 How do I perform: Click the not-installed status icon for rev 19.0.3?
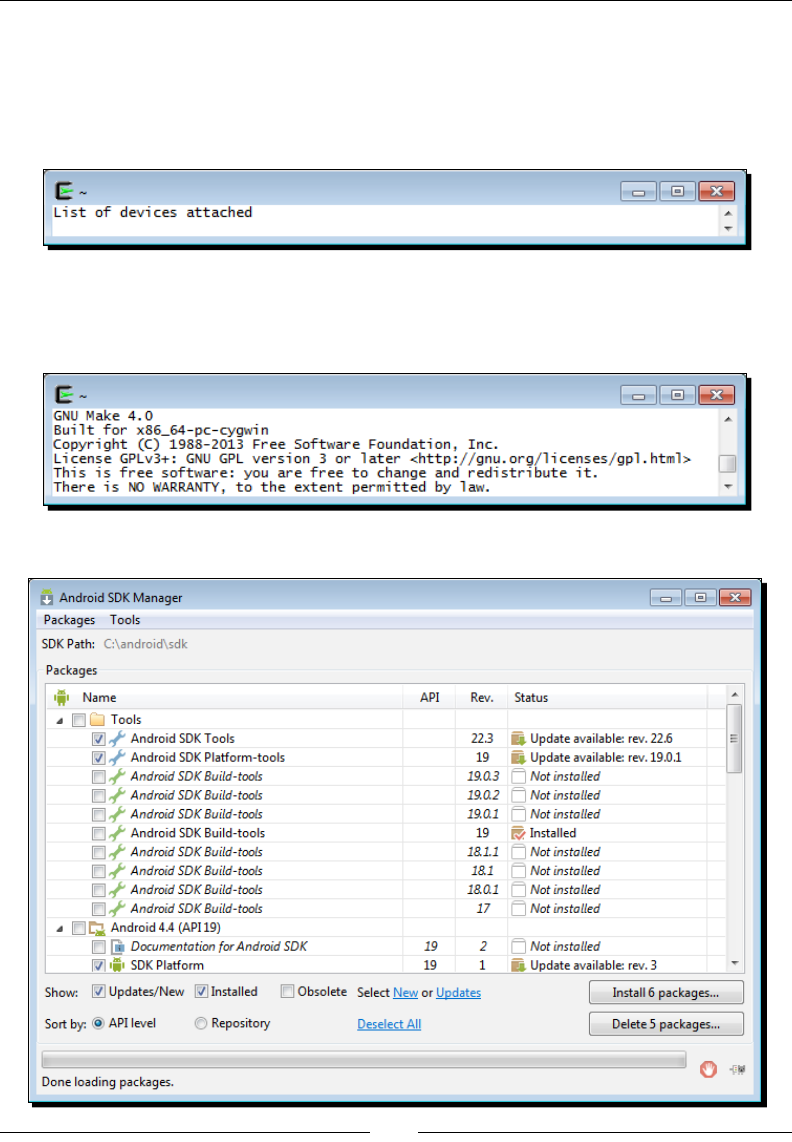tap(518, 776)
